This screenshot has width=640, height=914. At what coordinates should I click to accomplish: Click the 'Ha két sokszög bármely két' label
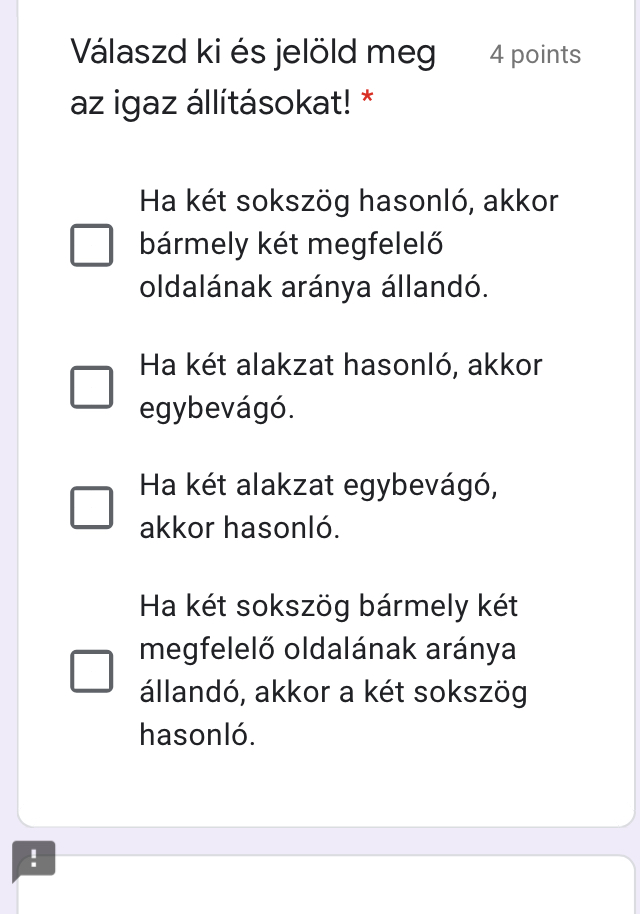(x=329, y=606)
